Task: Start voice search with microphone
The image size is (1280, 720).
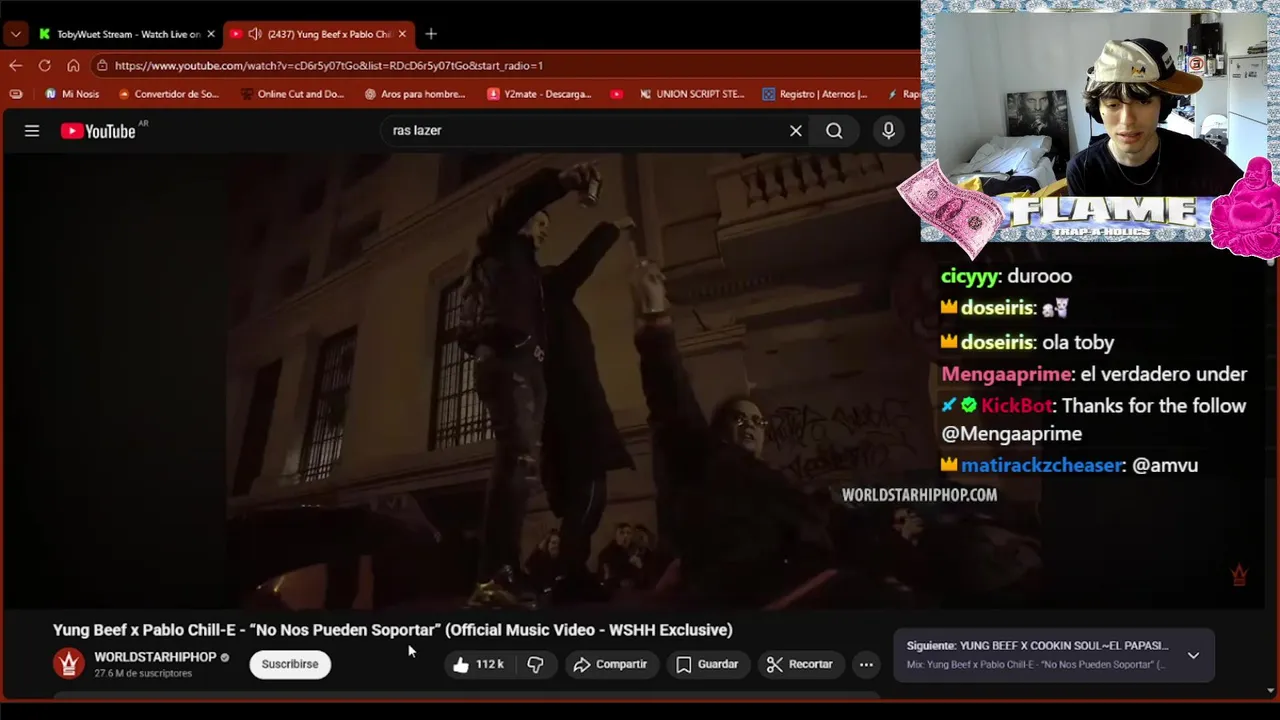Action: point(888,131)
